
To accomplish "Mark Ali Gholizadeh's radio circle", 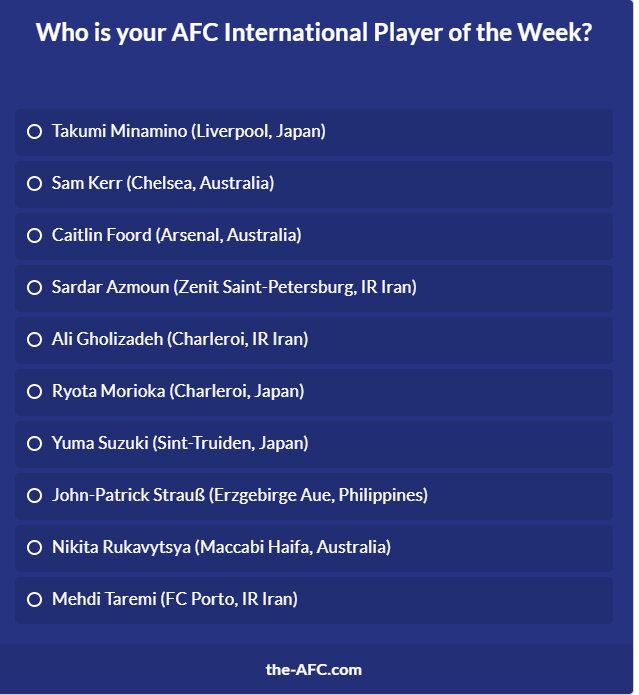I will tap(34, 339).
